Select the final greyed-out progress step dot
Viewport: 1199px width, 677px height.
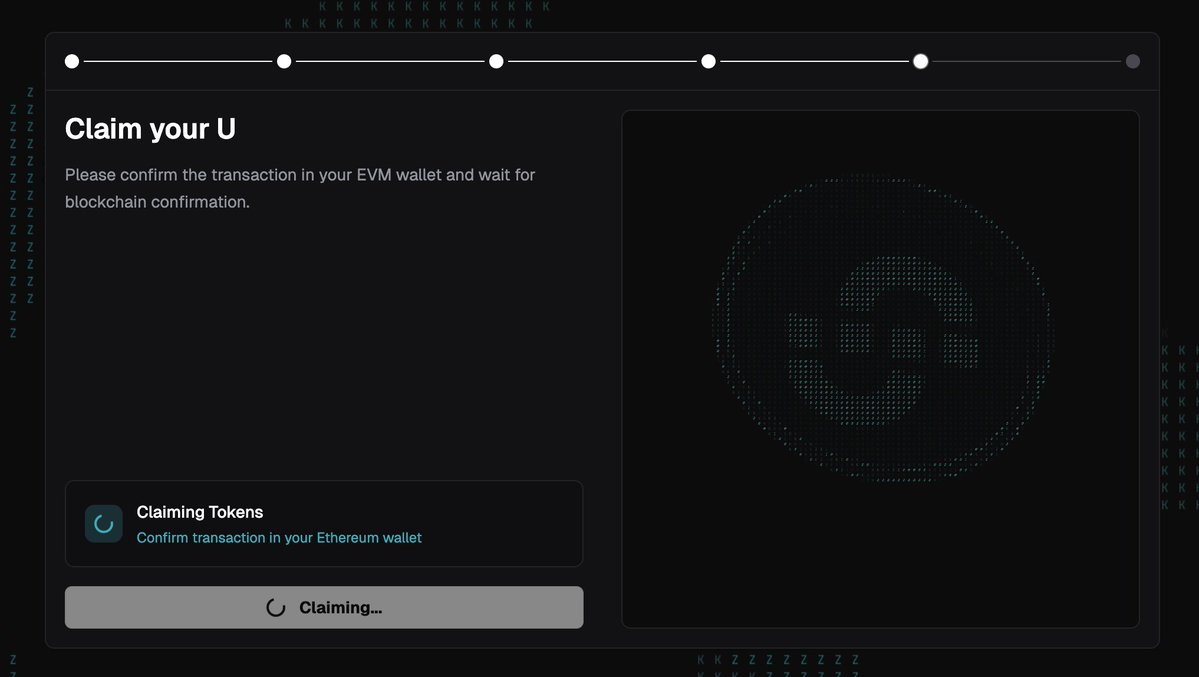click(1132, 61)
